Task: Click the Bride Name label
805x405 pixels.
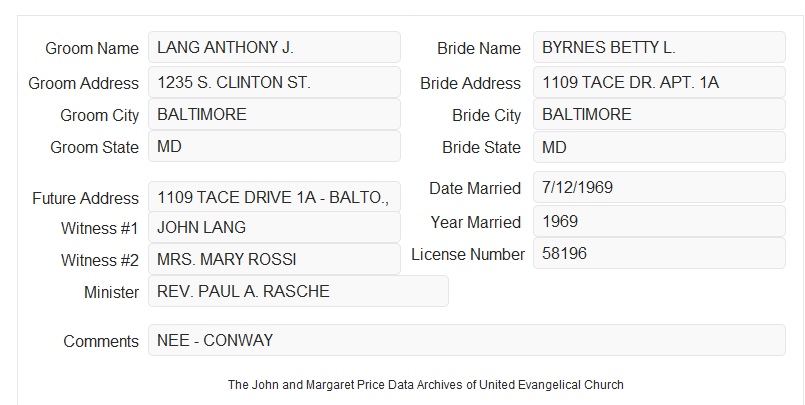Action: tap(479, 48)
